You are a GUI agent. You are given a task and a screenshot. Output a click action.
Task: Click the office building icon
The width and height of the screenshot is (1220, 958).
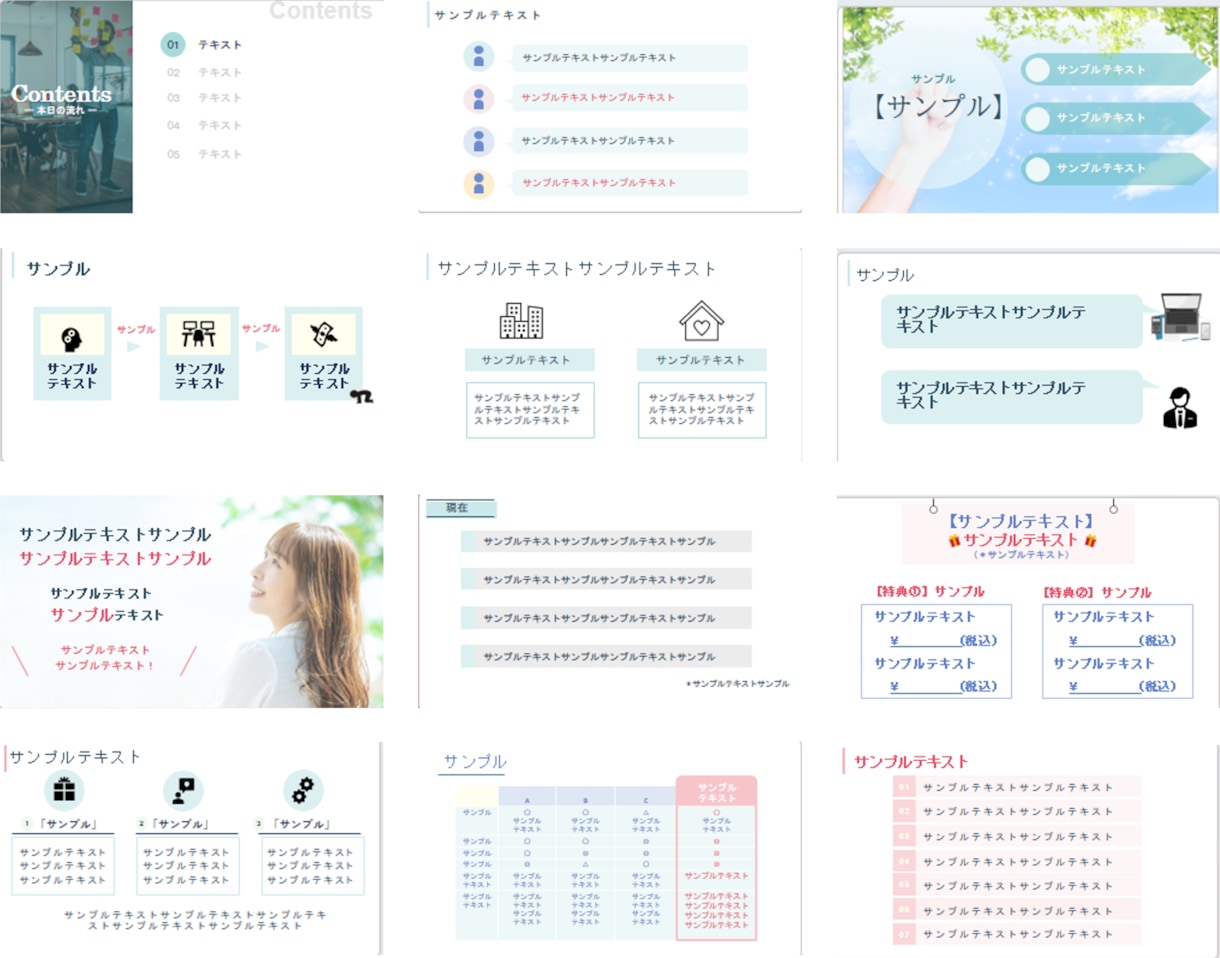521,321
